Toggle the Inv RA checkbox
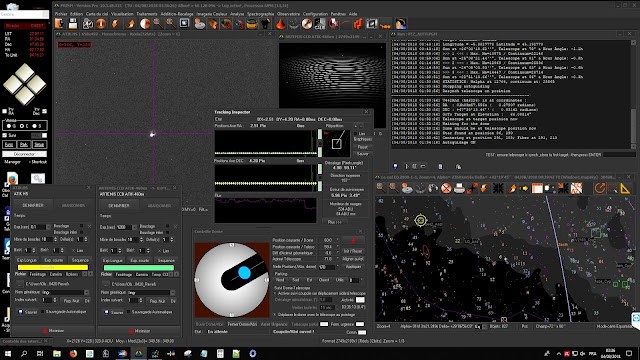The height and width of the screenshot is (360, 640). 5,111
